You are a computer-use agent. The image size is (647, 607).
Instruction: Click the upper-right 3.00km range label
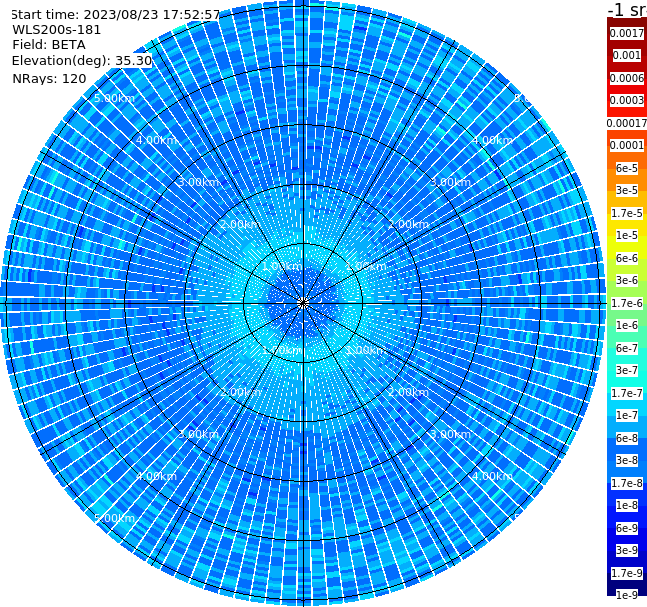pos(451,182)
